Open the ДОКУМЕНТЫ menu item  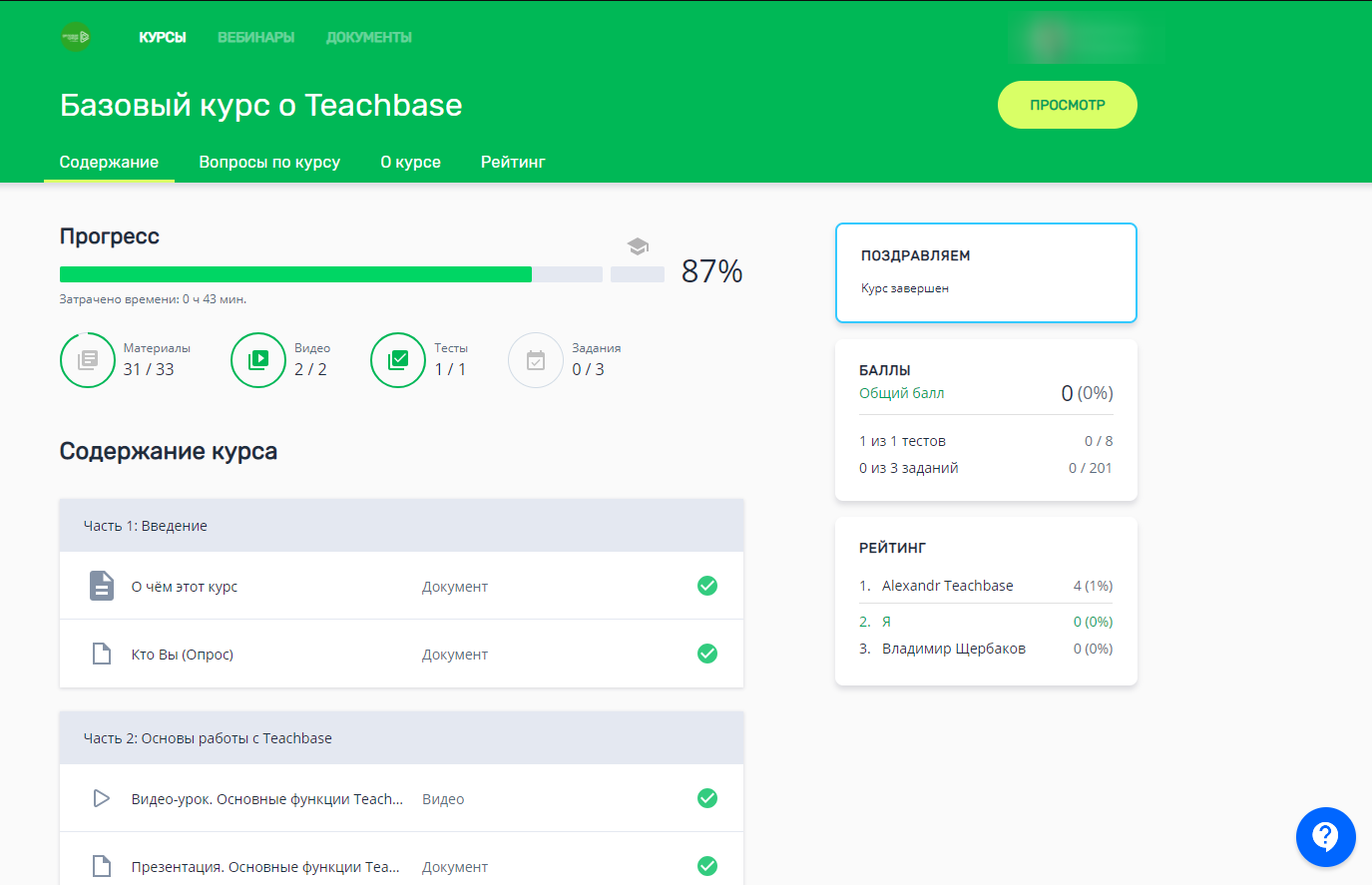(369, 37)
